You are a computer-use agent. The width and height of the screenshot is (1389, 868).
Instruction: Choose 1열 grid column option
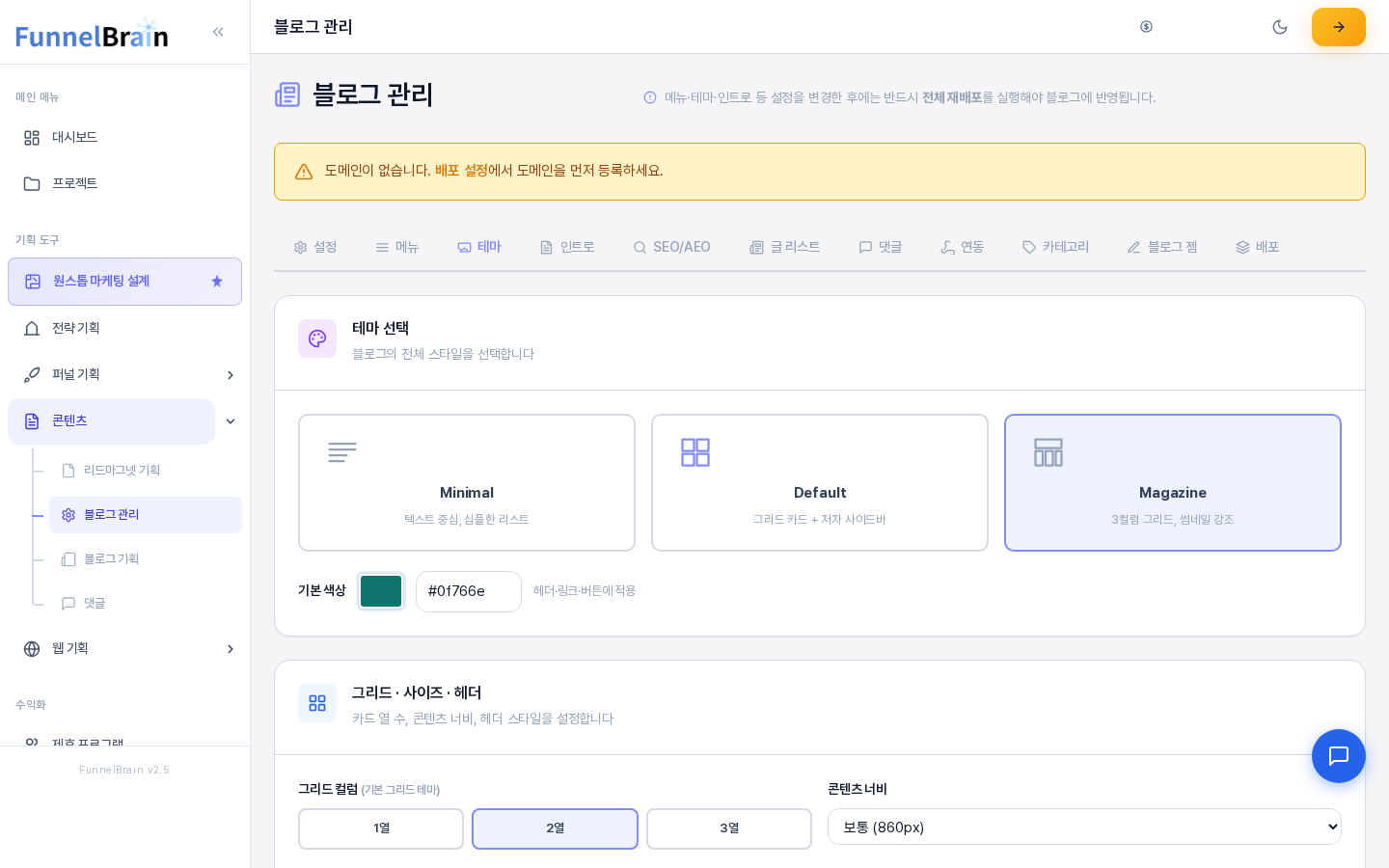pos(381,828)
